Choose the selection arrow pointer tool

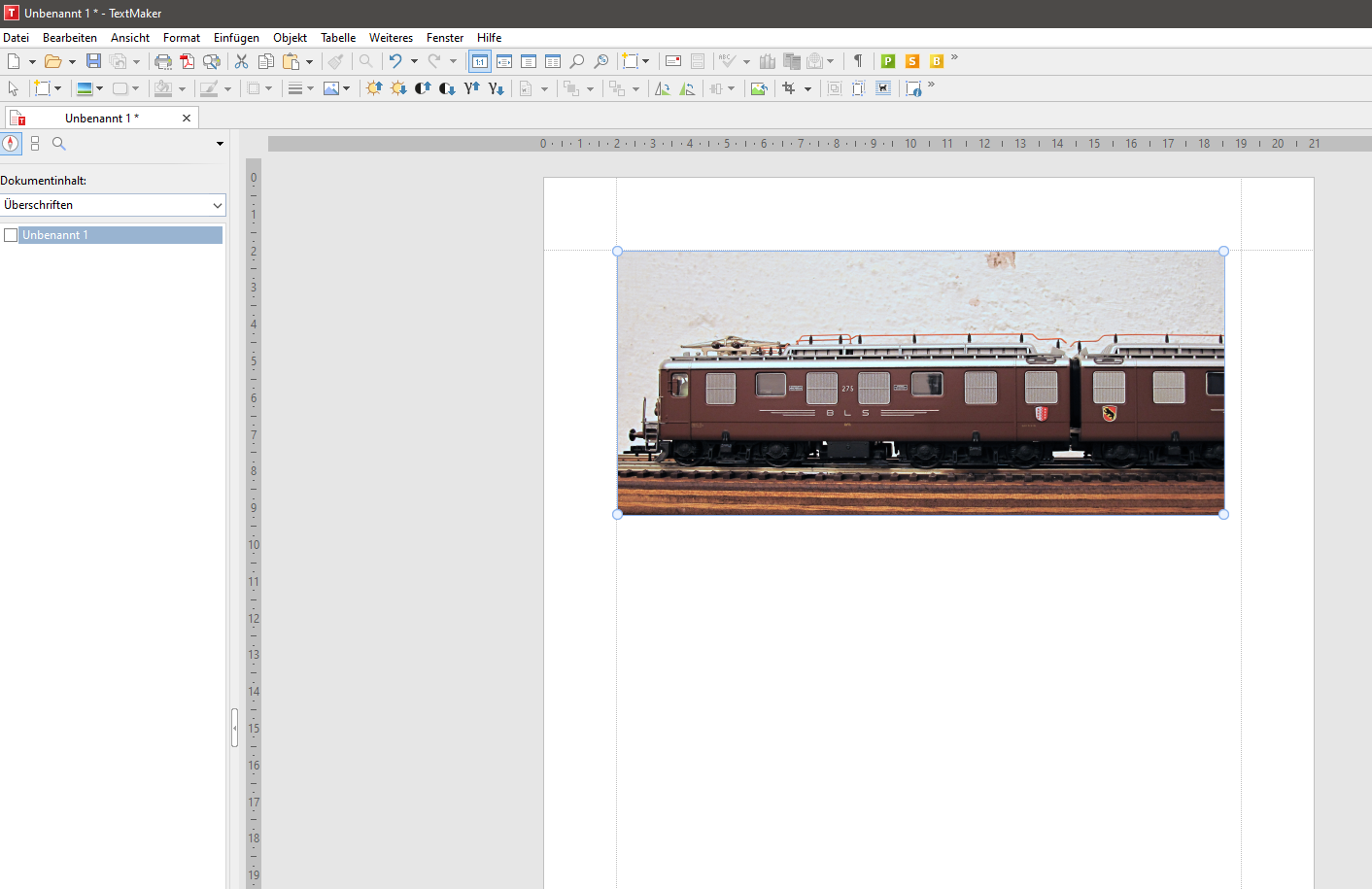(14, 88)
